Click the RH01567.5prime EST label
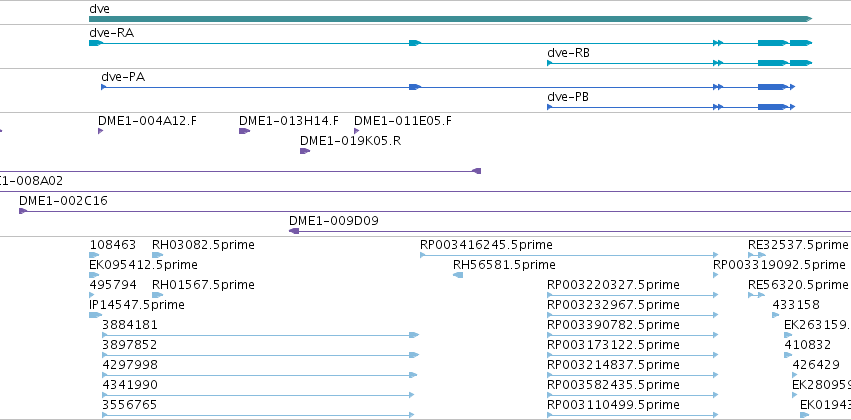 coord(203,285)
